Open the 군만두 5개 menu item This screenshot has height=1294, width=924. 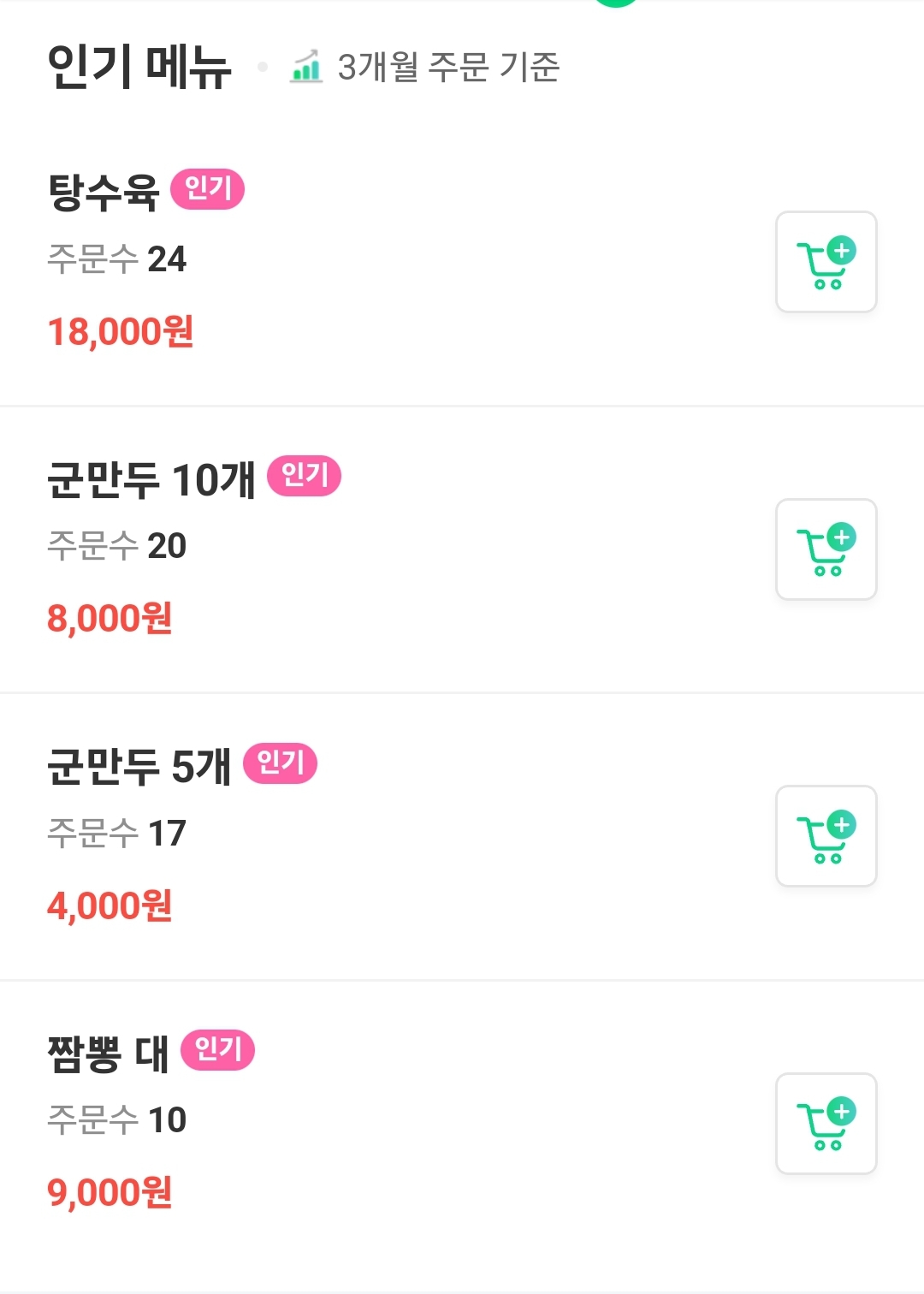coord(462,836)
